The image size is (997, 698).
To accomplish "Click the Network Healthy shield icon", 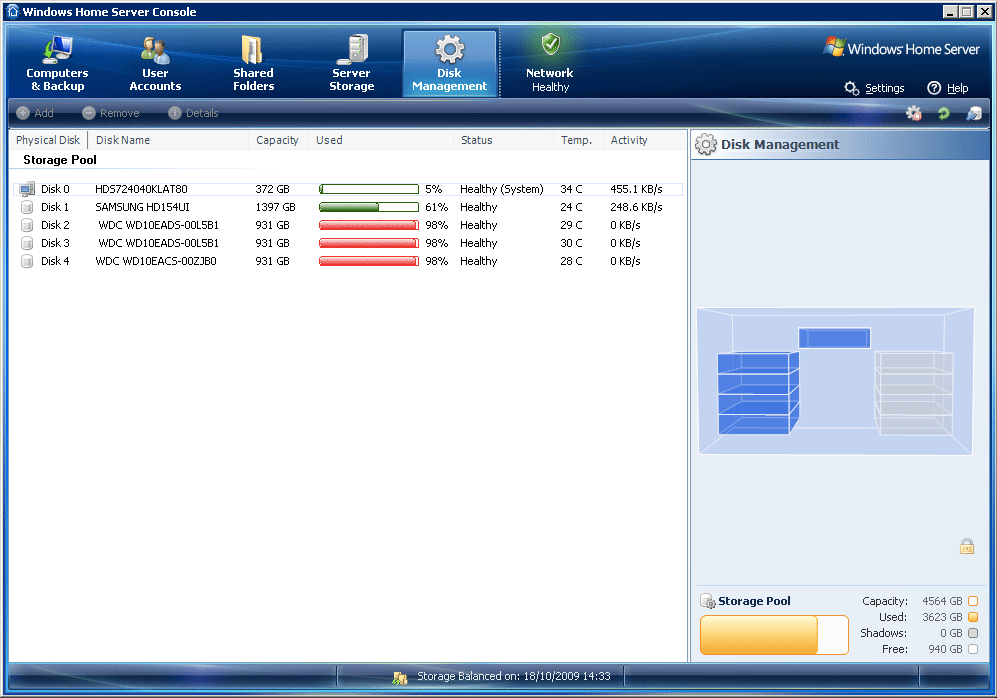I will (x=550, y=45).
